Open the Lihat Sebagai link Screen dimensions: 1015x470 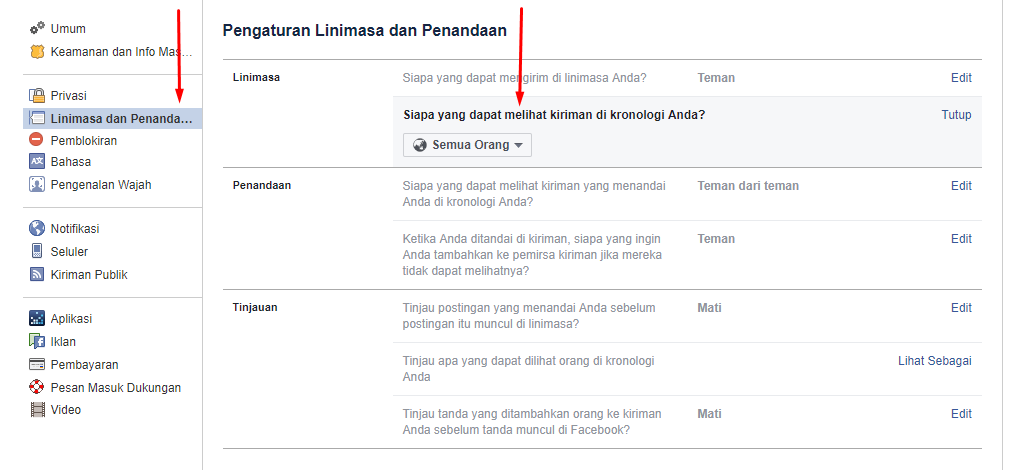tap(934, 361)
